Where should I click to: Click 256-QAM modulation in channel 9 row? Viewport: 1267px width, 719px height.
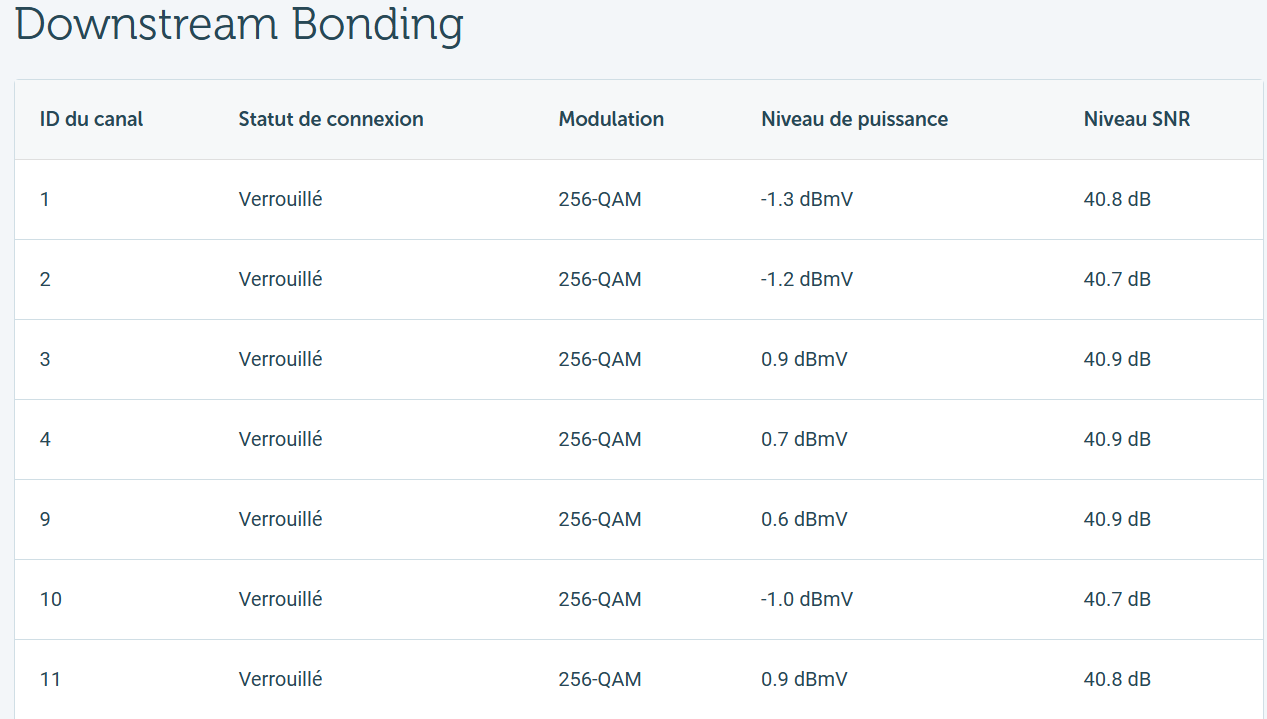600,519
